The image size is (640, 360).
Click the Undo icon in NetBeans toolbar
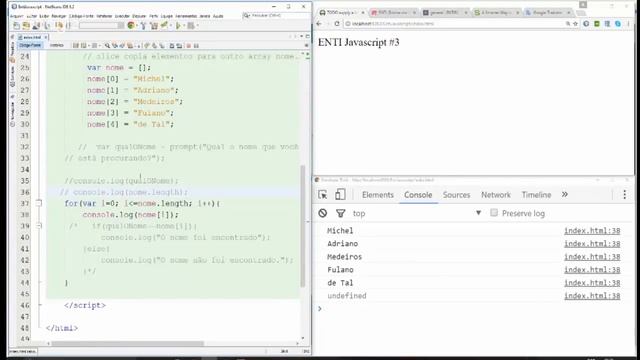point(59,26)
